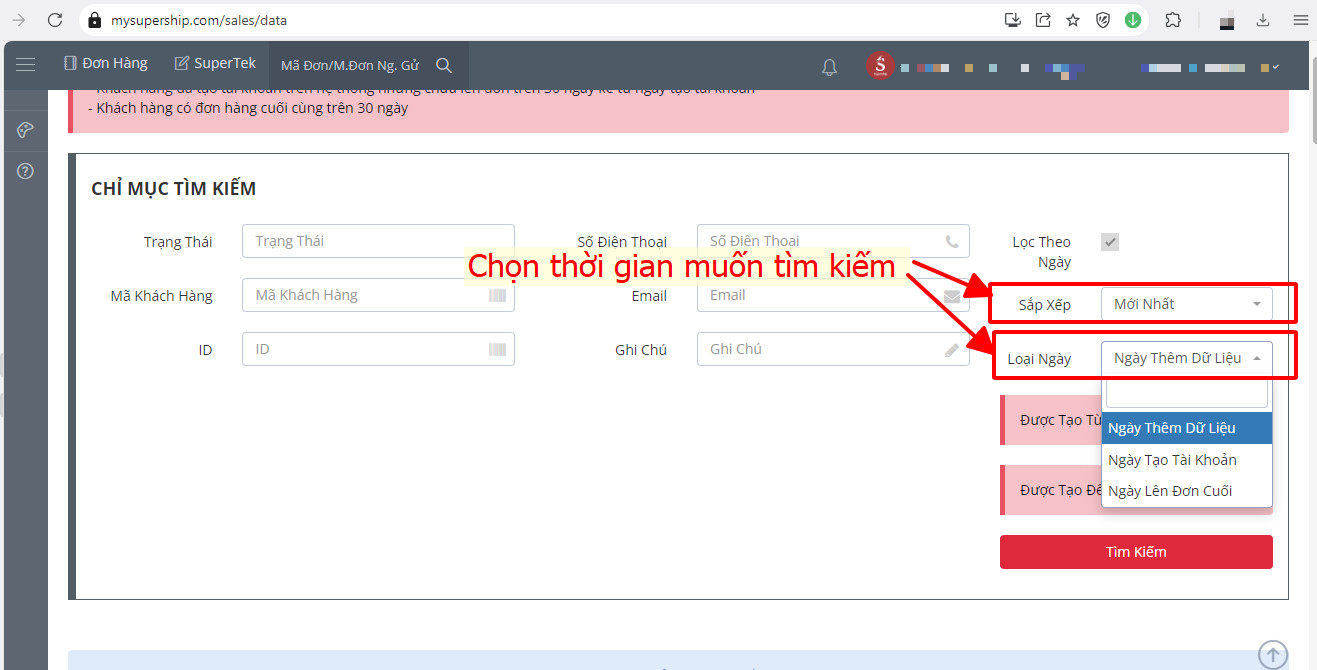
Task: Click the red Tìm Kiếm button
Action: [1135, 551]
